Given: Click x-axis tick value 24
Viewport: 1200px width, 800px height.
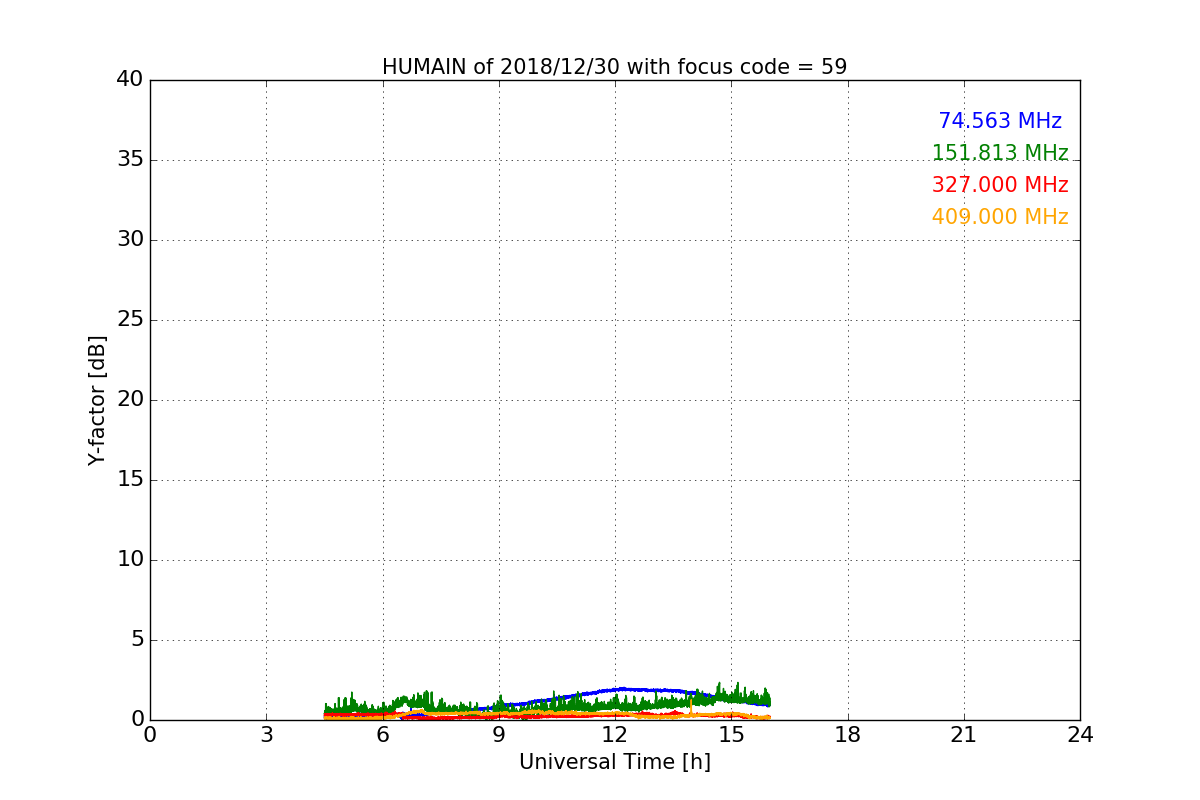Looking at the screenshot, I should click(x=1080, y=735).
